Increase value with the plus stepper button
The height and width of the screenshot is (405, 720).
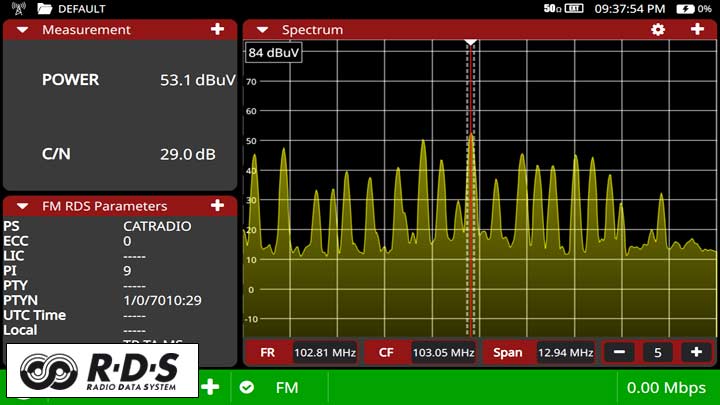696,352
